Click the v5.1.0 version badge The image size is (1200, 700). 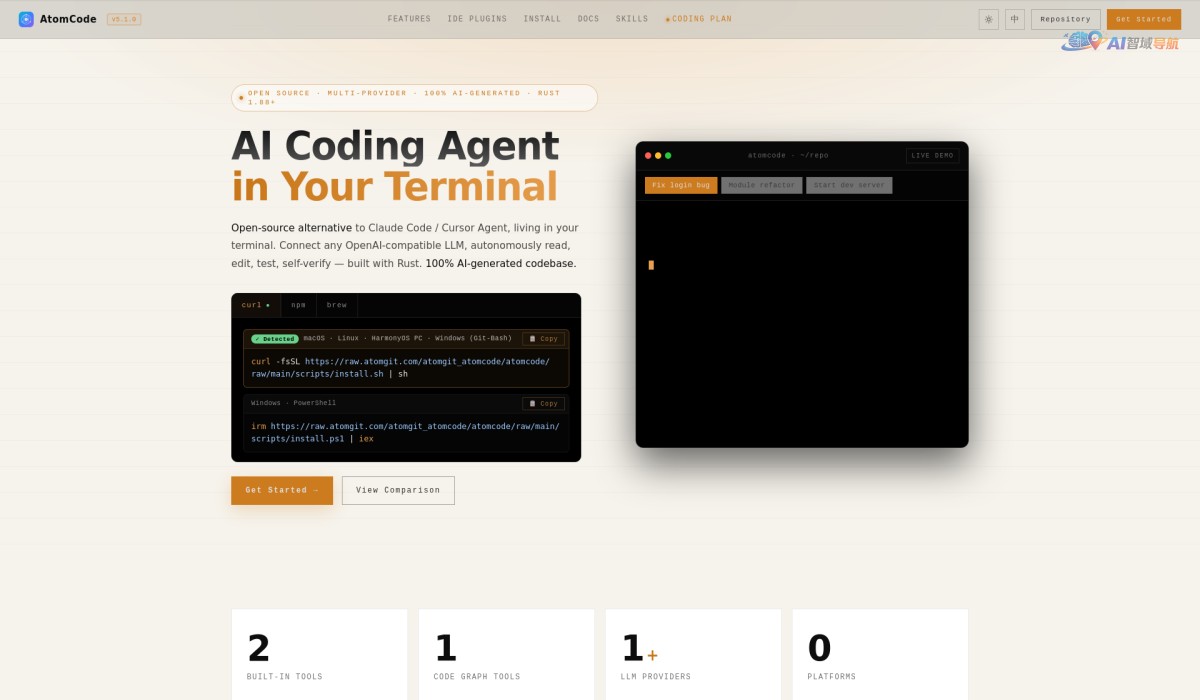(x=124, y=19)
